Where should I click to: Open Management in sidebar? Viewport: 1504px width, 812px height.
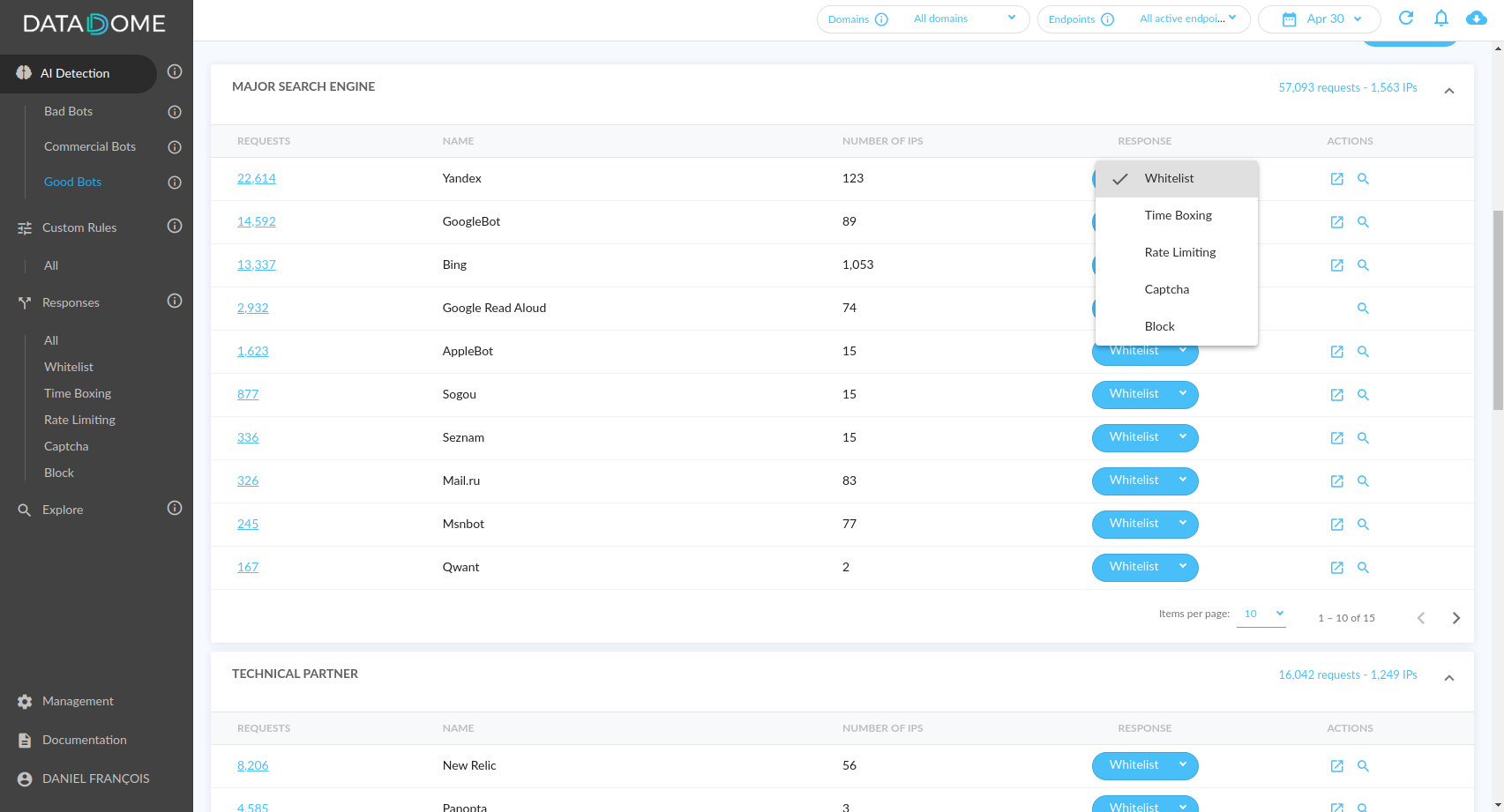[x=78, y=701]
